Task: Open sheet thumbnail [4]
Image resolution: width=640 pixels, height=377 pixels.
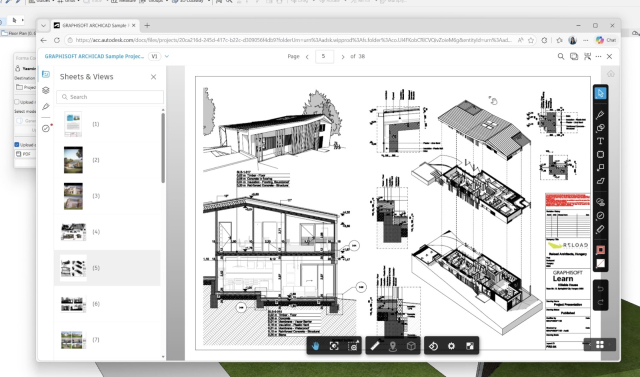Action: point(73,232)
